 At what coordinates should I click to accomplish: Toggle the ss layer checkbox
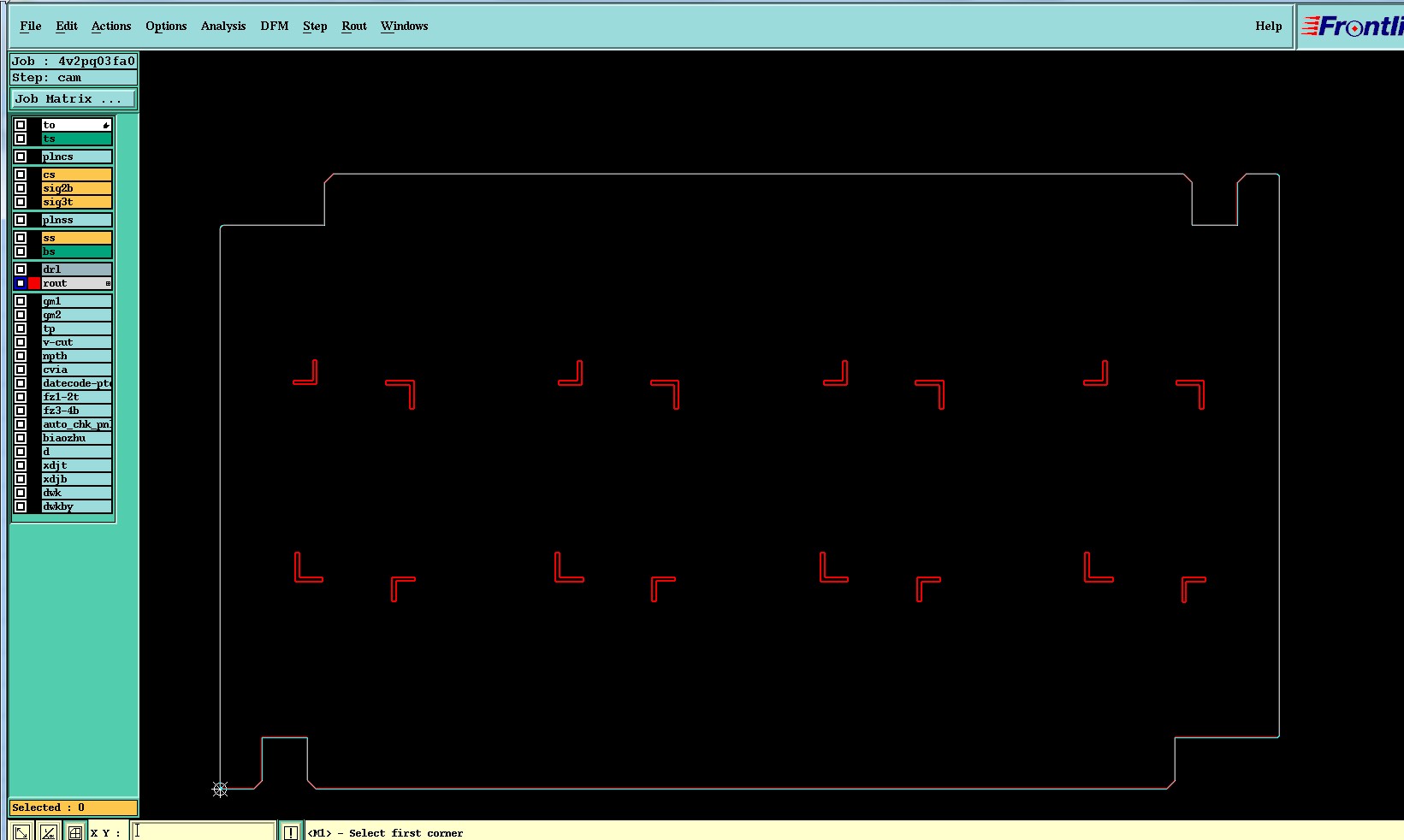coord(21,238)
